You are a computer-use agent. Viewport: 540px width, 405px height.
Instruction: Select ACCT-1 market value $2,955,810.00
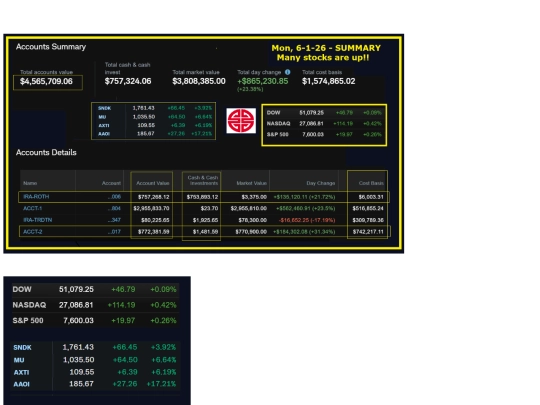pyautogui.click(x=249, y=208)
